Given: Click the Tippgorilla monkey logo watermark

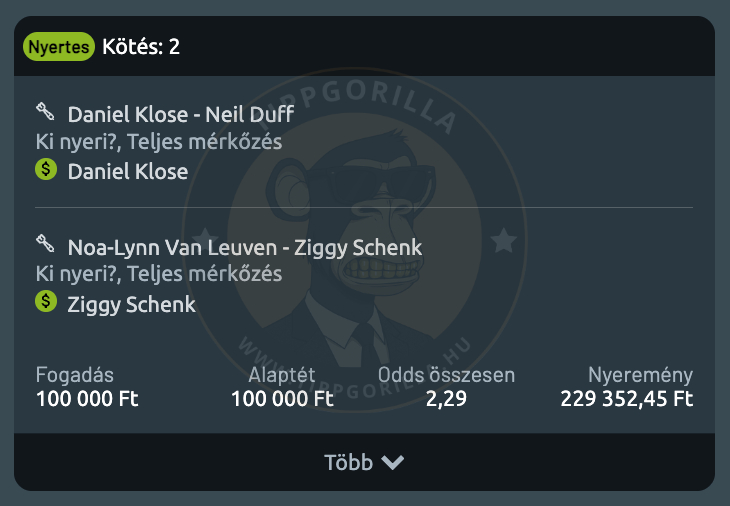Looking at the screenshot, I should click(355, 240).
